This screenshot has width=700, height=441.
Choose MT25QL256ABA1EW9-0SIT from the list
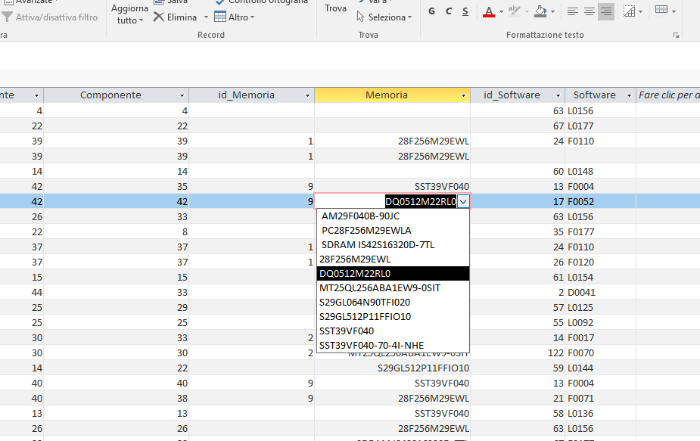pyautogui.click(x=393, y=288)
